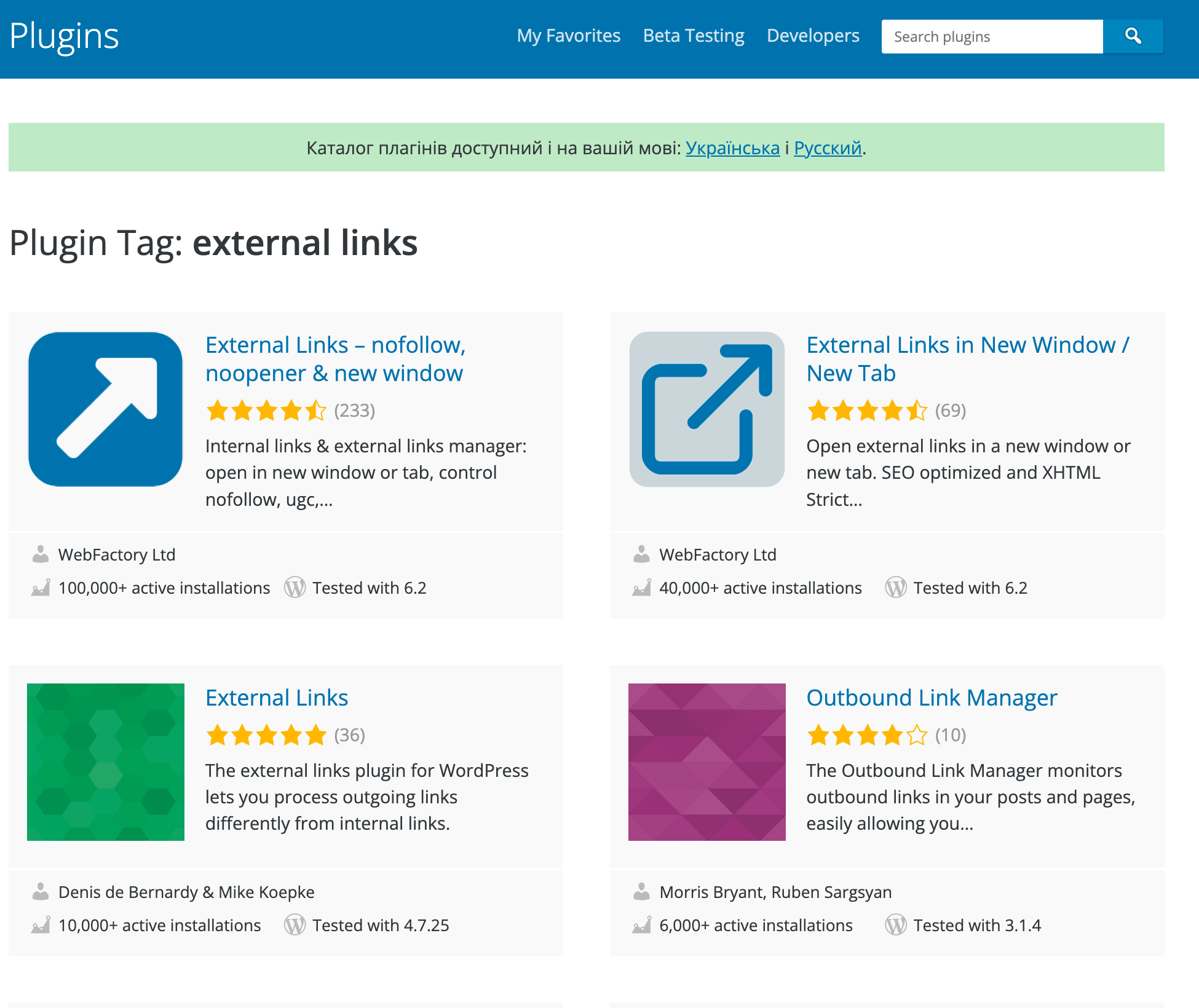Click description starting "Internal links & external links manager"

point(366,473)
